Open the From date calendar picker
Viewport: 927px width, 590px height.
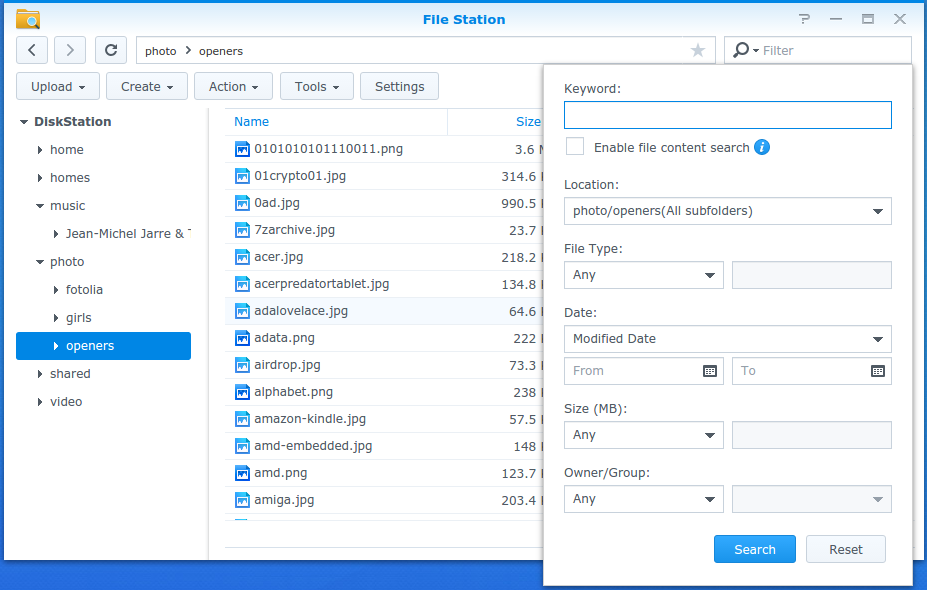(x=710, y=371)
